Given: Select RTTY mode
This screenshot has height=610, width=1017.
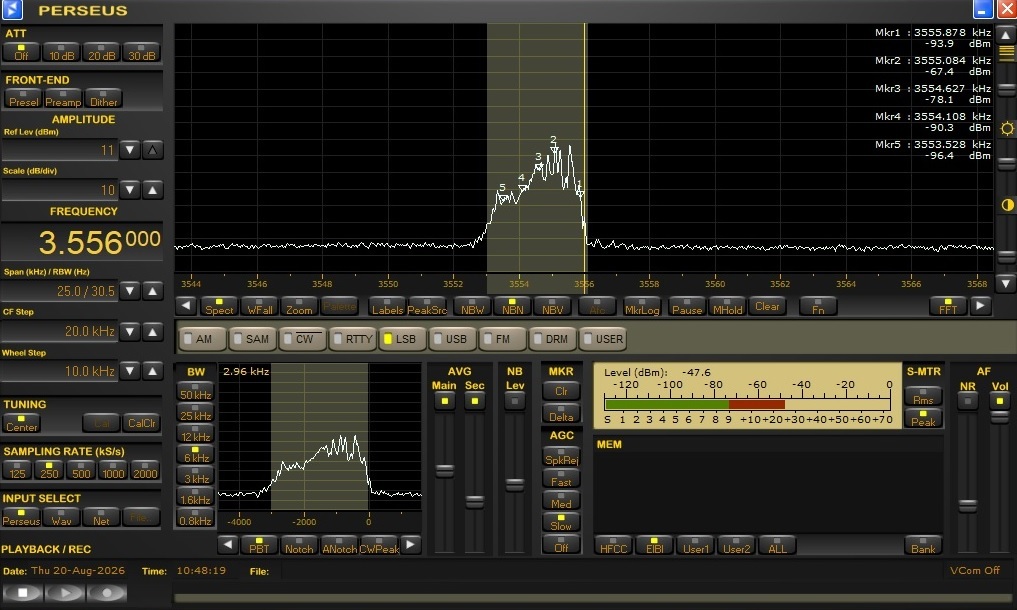Looking at the screenshot, I should [x=354, y=339].
